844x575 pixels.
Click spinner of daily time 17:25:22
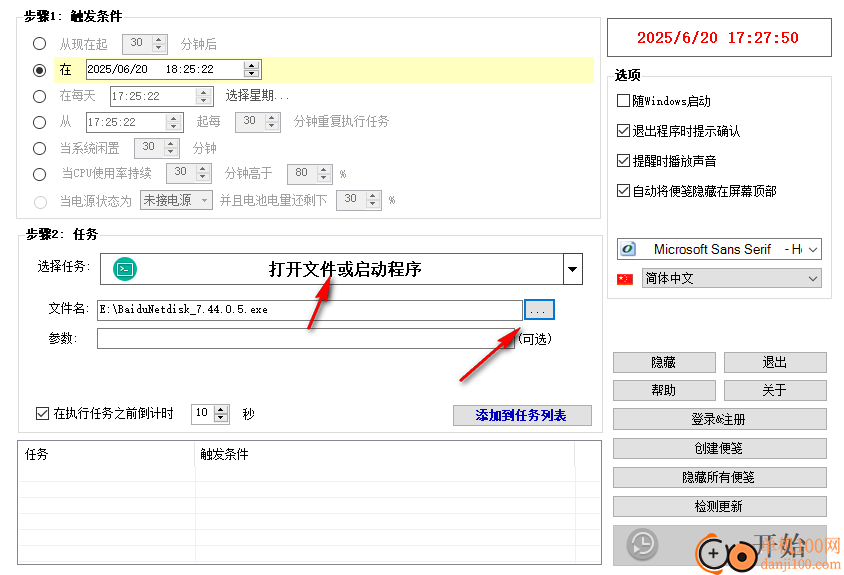203,96
